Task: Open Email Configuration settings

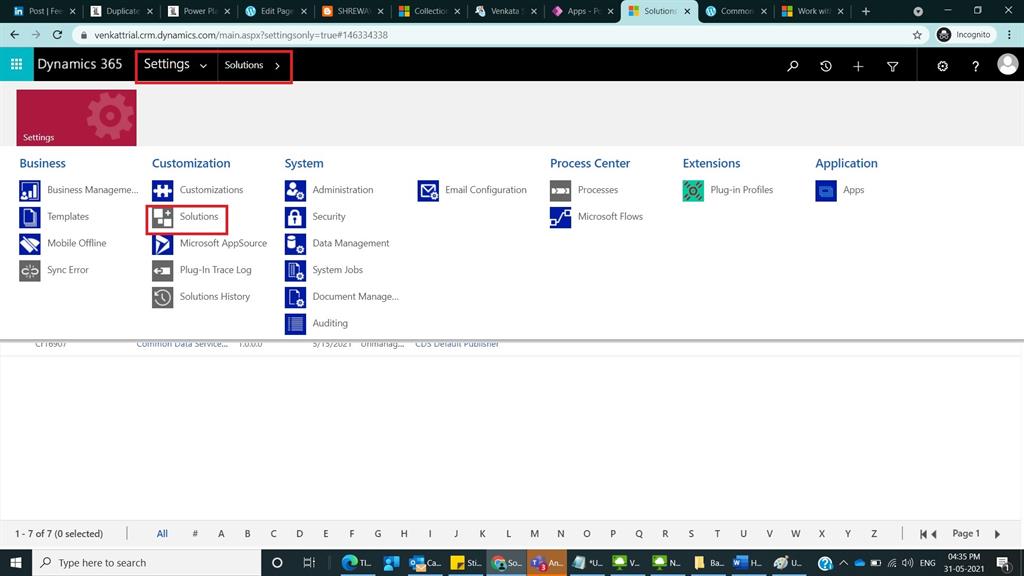Action: (x=486, y=190)
